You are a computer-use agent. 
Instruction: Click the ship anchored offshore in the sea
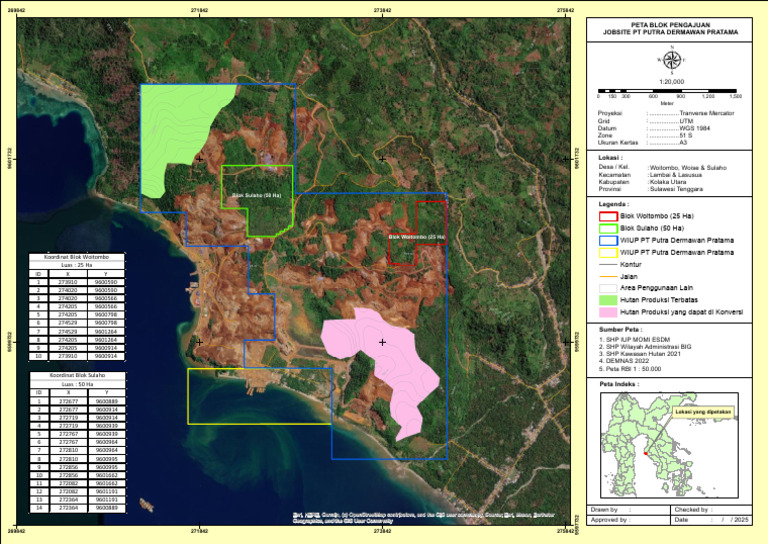[146, 504]
